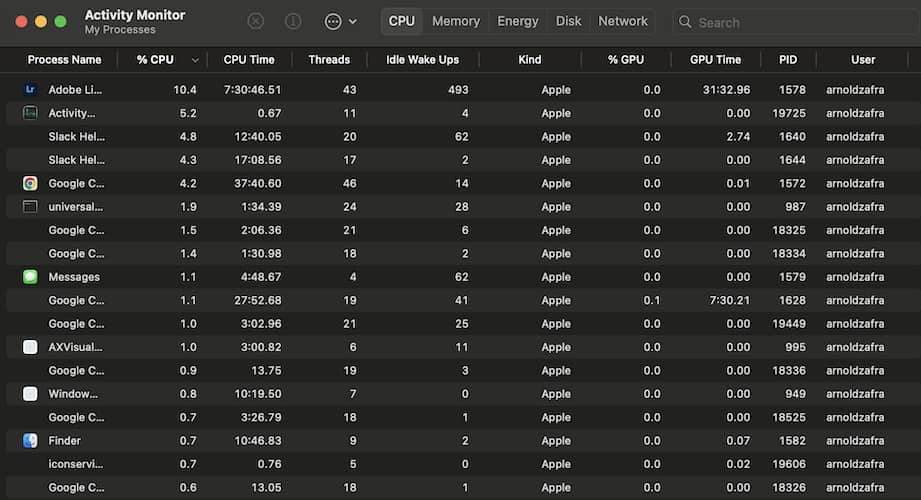Click the magnifying glass search icon
The height and width of the screenshot is (500, 921).
tap(685, 22)
